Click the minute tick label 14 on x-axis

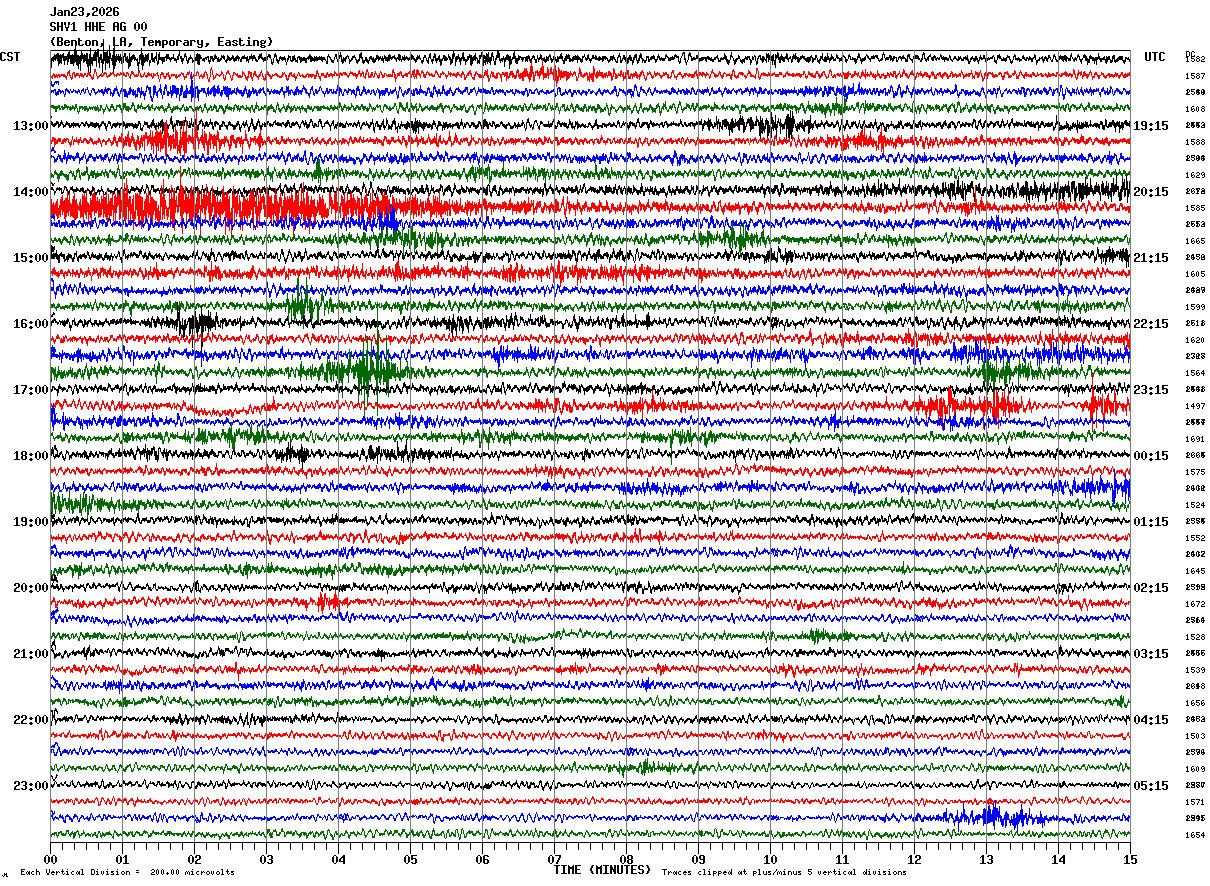(x=1058, y=860)
